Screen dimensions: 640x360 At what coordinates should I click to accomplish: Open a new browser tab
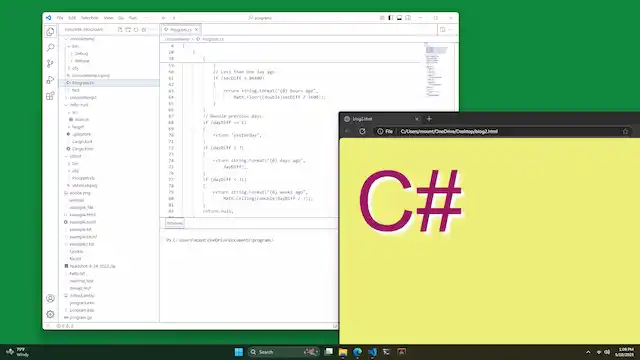(429, 119)
